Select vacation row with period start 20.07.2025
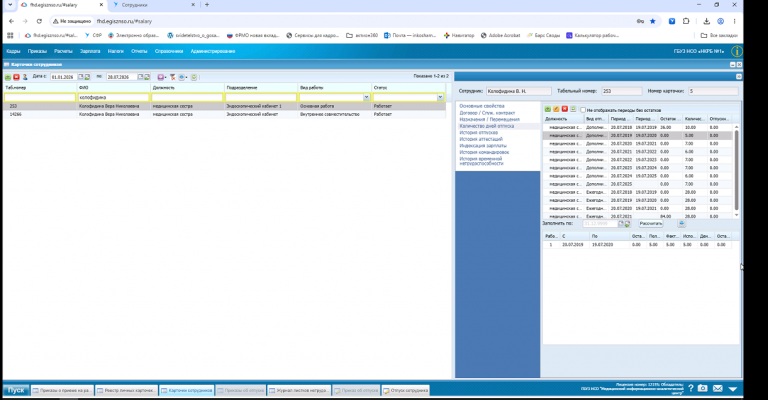The width and height of the screenshot is (768, 400). (638, 184)
